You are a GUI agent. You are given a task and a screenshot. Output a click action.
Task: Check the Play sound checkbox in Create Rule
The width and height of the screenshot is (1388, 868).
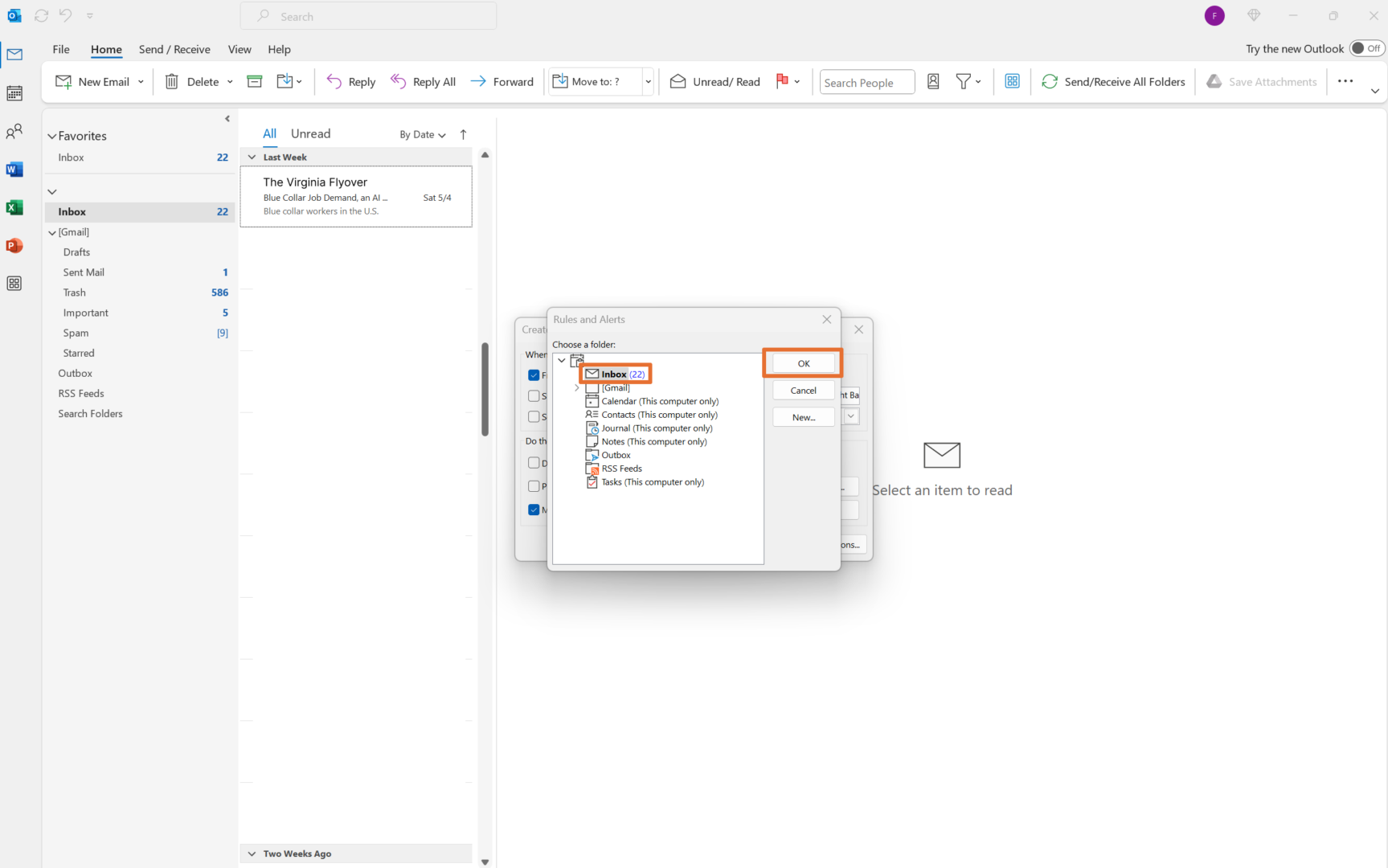[534, 486]
